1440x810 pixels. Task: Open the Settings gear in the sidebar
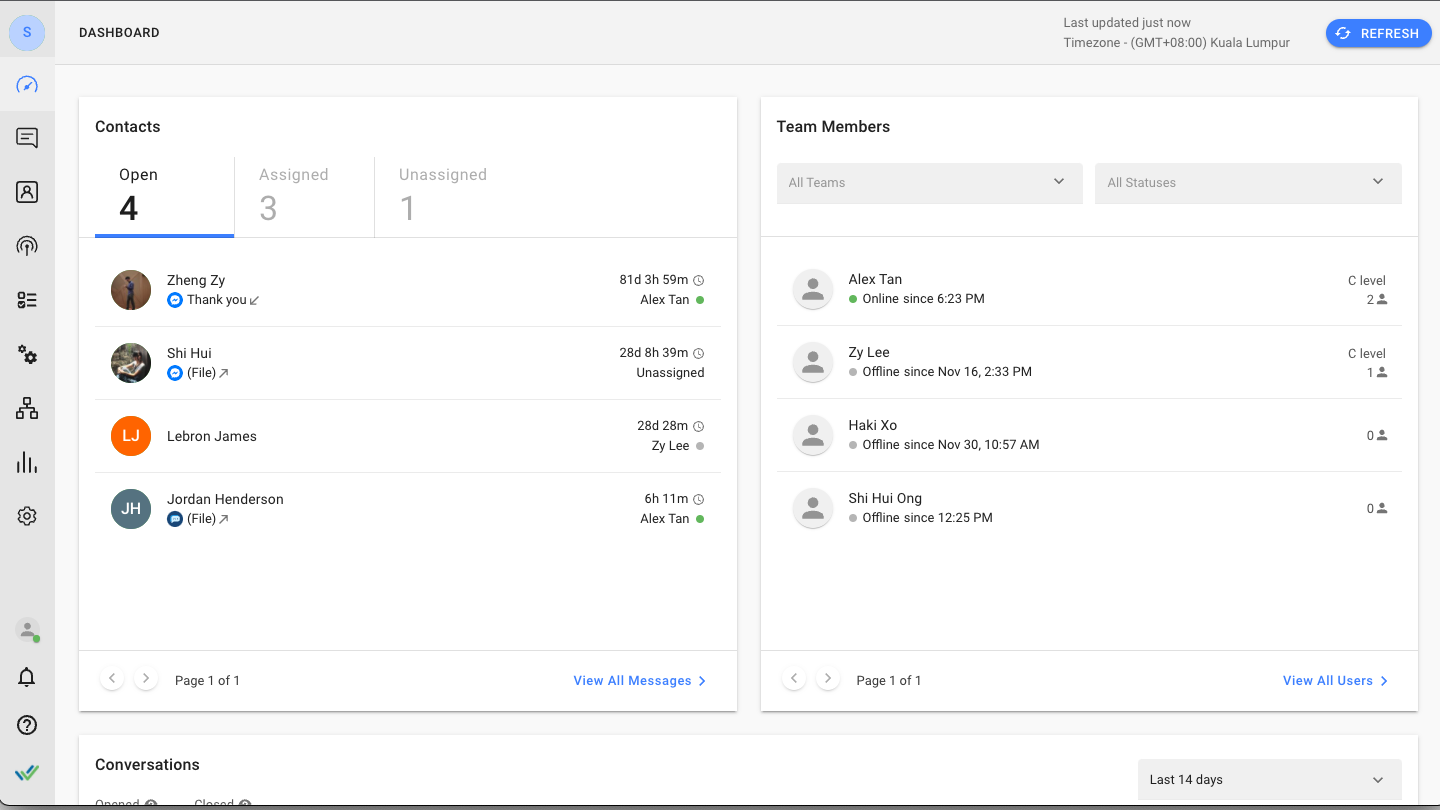[27, 515]
